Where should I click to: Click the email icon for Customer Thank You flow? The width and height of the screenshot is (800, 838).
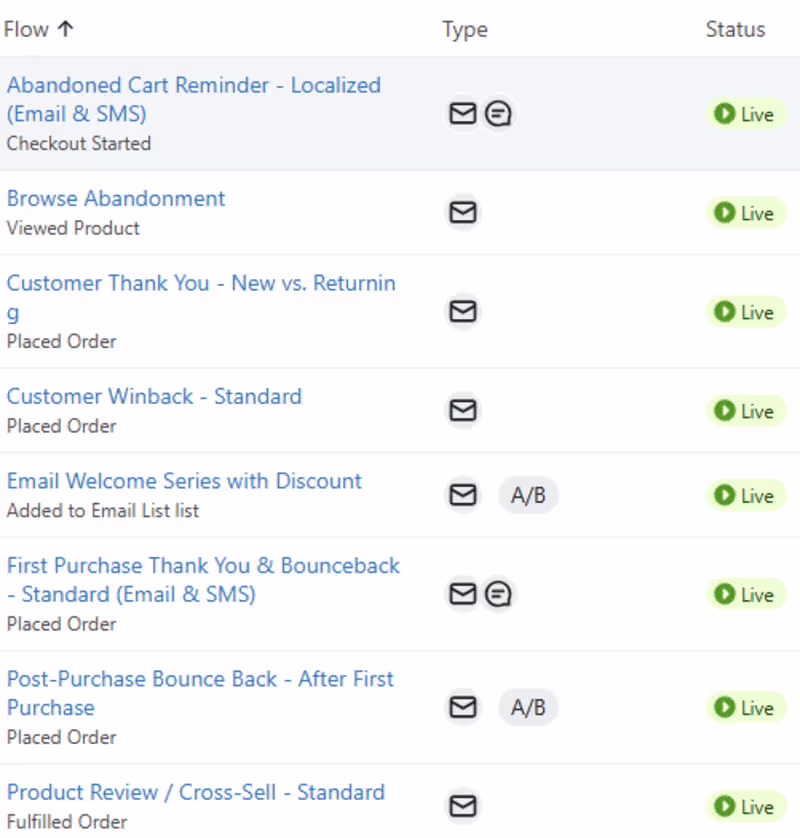(x=462, y=311)
